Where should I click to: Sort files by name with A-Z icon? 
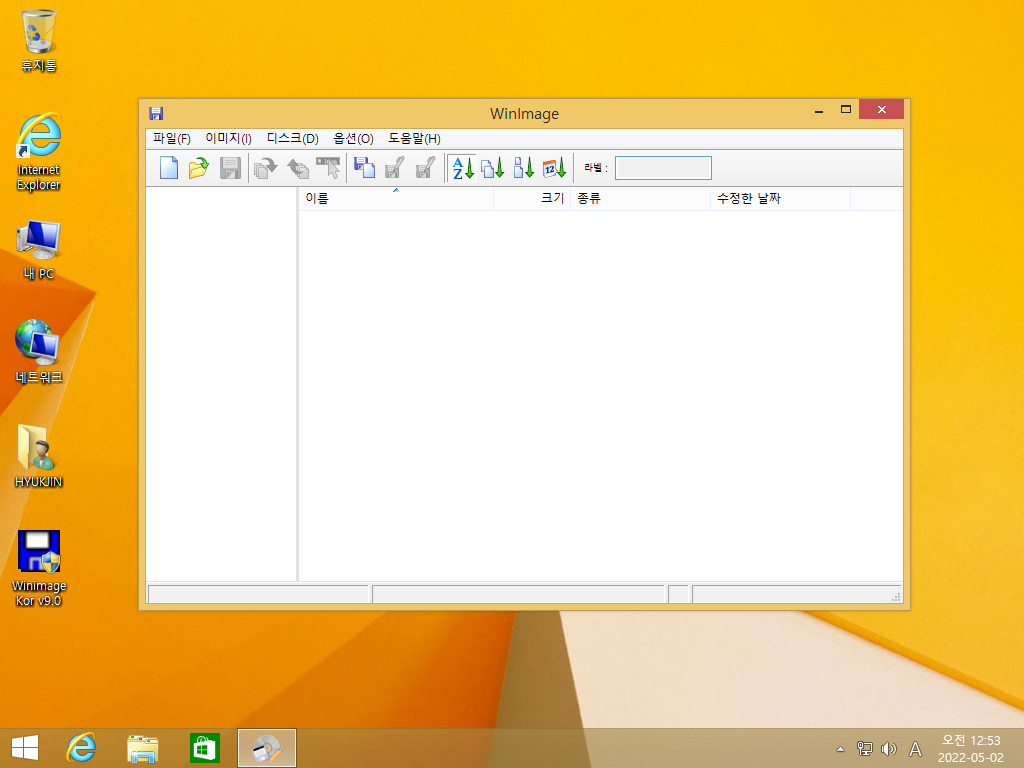pyautogui.click(x=462, y=168)
